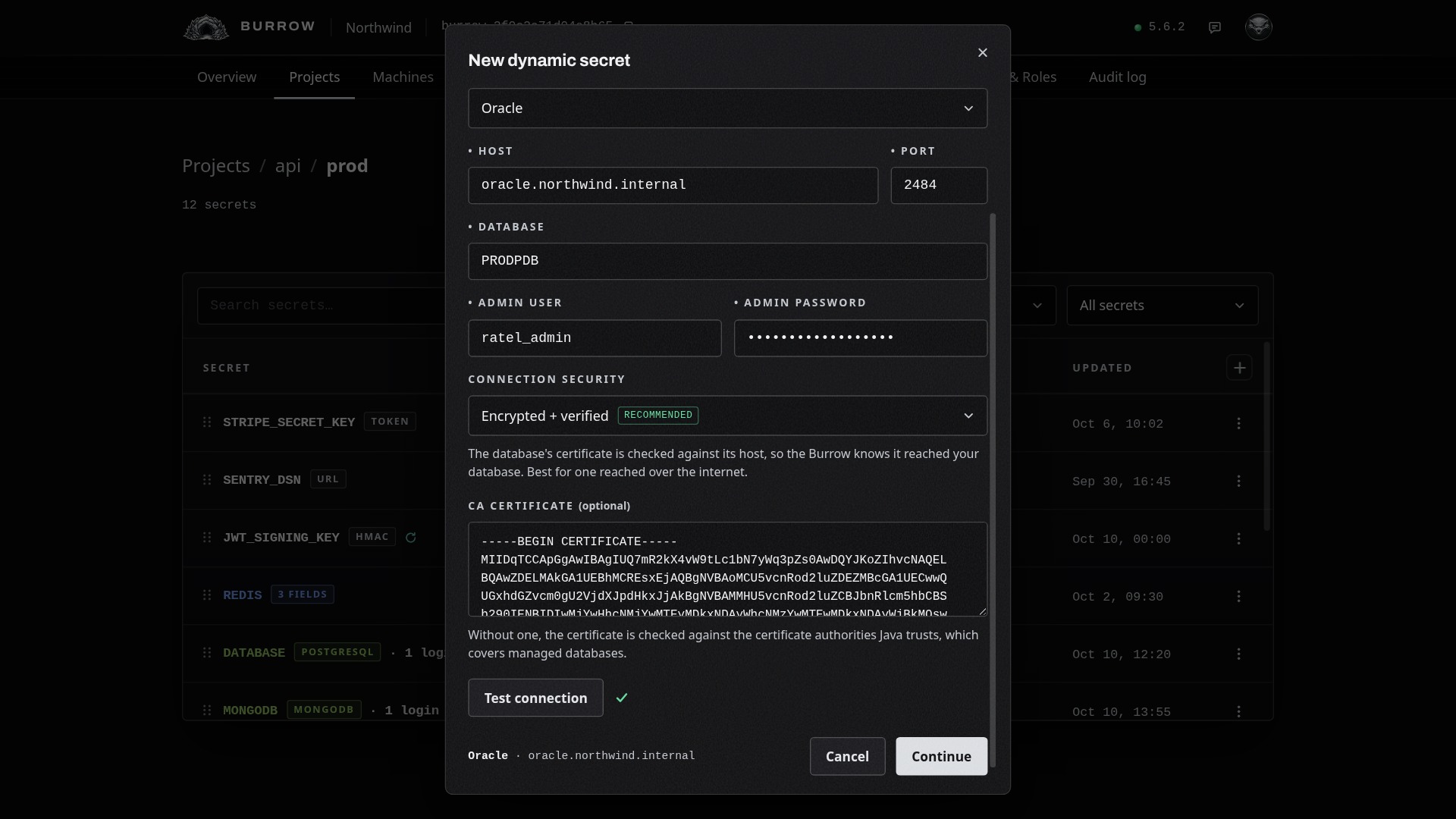Image resolution: width=1456 pixels, height=819 pixels.
Task: Click the dialog's vertical scrollbar
Action: click(x=993, y=490)
